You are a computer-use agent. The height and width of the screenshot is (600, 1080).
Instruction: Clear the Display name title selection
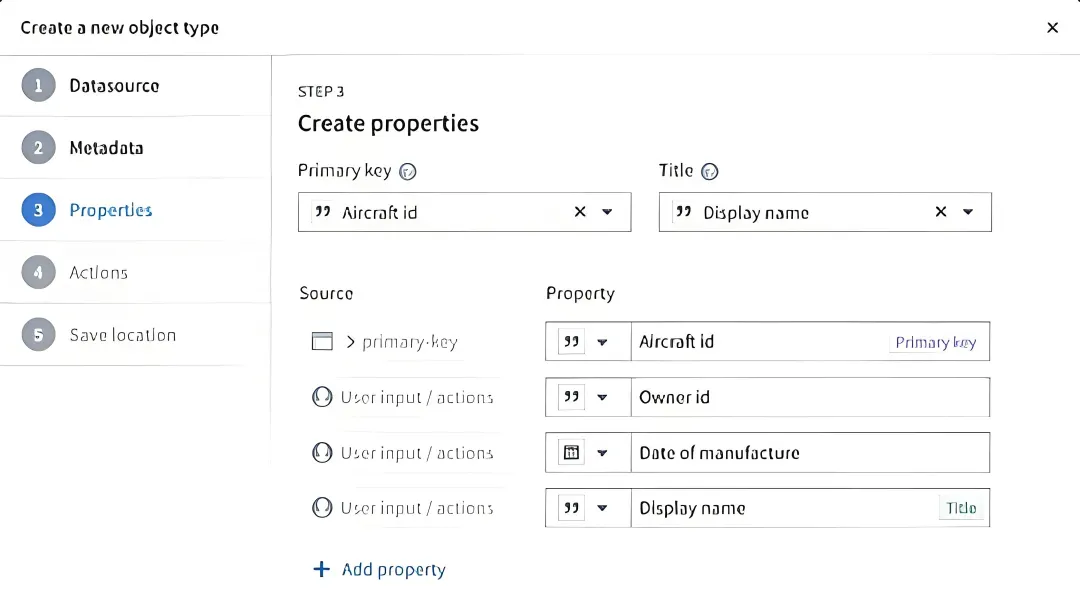point(941,212)
